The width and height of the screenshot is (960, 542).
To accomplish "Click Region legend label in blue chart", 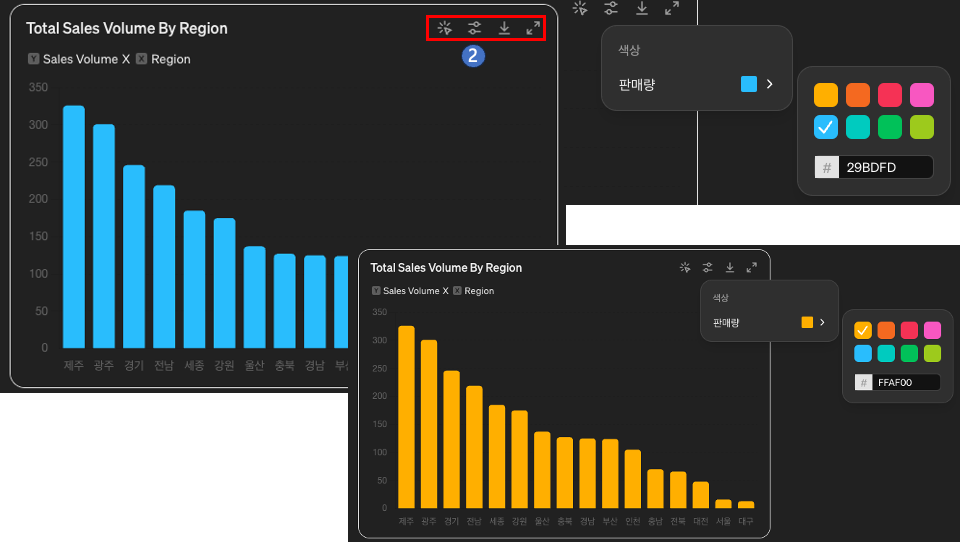I will click(171, 59).
